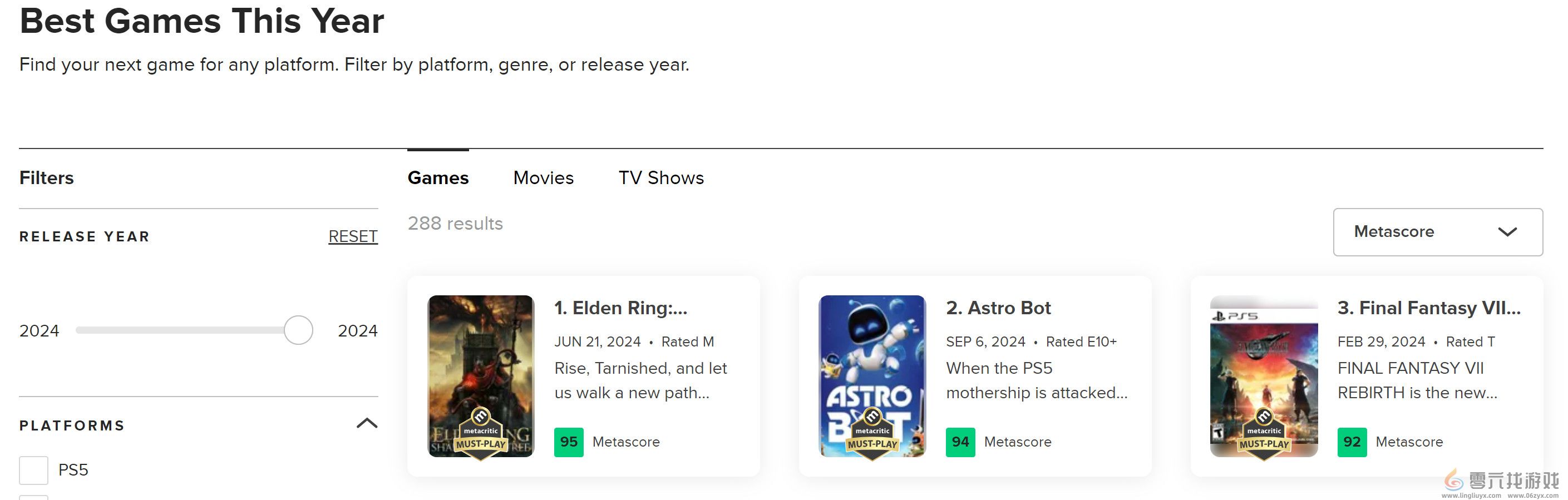Viewport: 1568px width, 500px height.
Task: Collapse the Platforms filter section
Action: pyautogui.click(x=367, y=424)
